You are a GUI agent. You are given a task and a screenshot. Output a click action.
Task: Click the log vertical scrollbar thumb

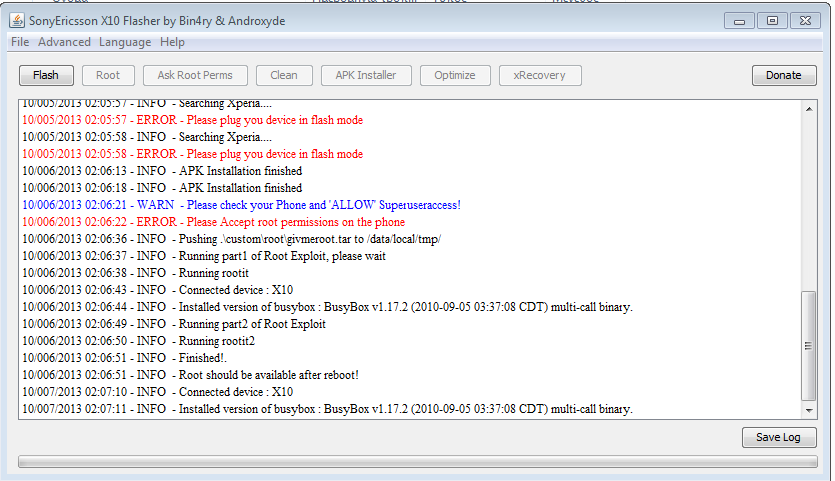[808, 345]
